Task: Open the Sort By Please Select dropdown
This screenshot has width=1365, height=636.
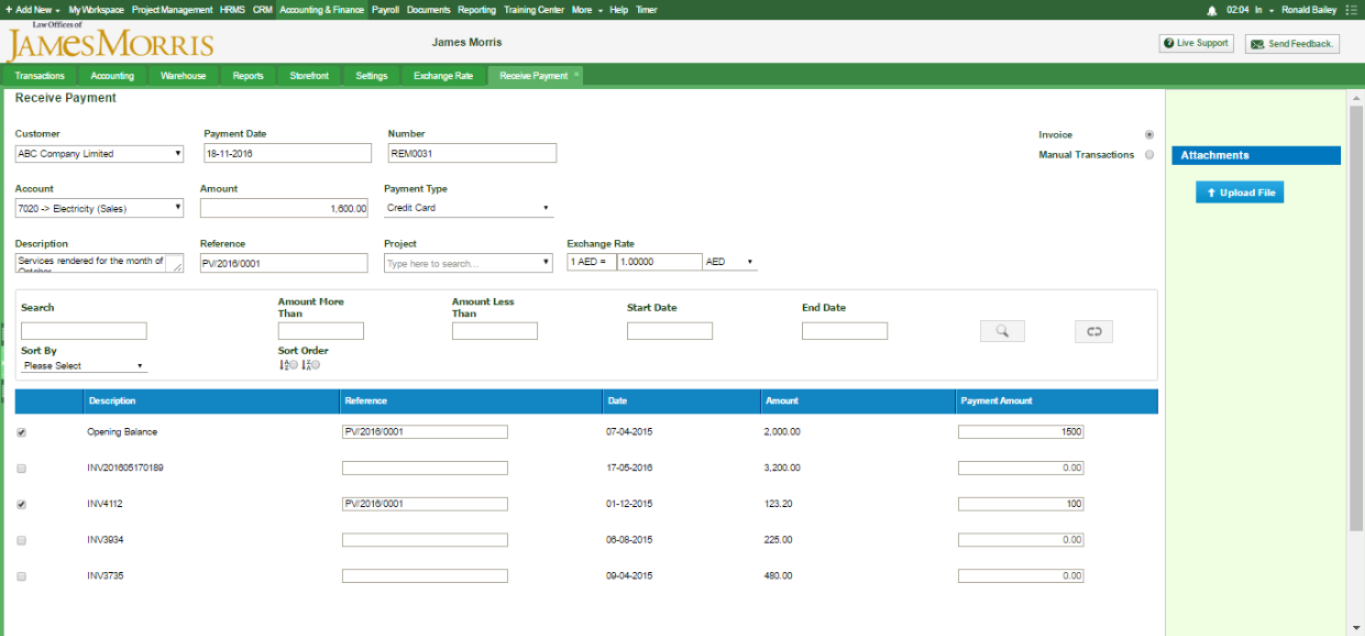Action: [x=84, y=366]
